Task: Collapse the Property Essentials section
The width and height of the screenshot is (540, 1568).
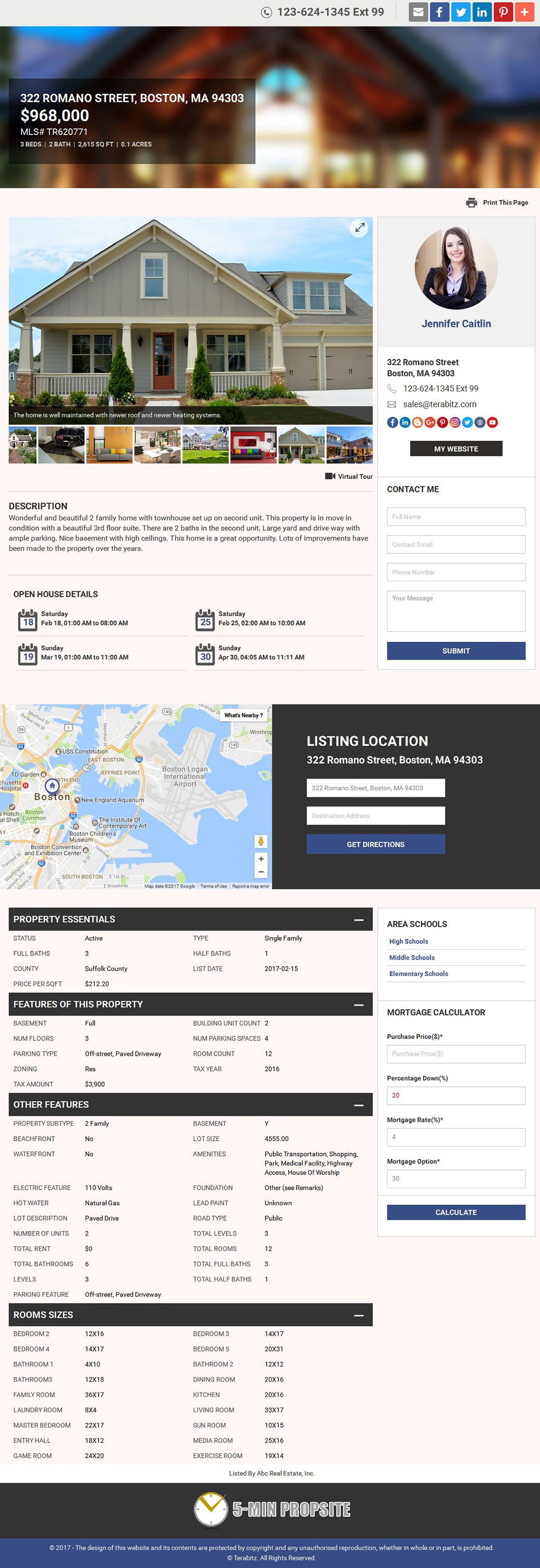Action: [x=359, y=920]
